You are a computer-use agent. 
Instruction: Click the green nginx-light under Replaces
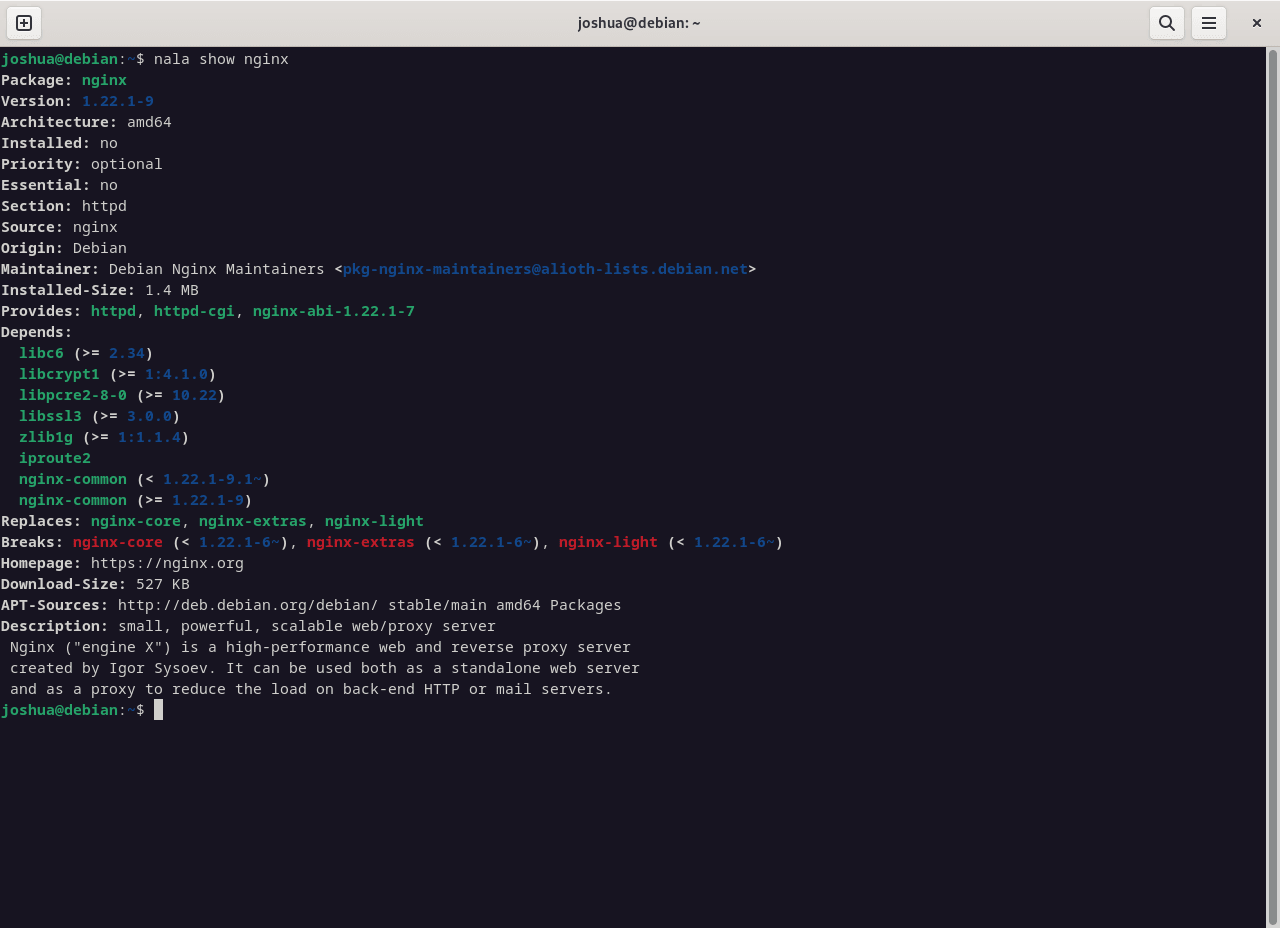pos(374,521)
